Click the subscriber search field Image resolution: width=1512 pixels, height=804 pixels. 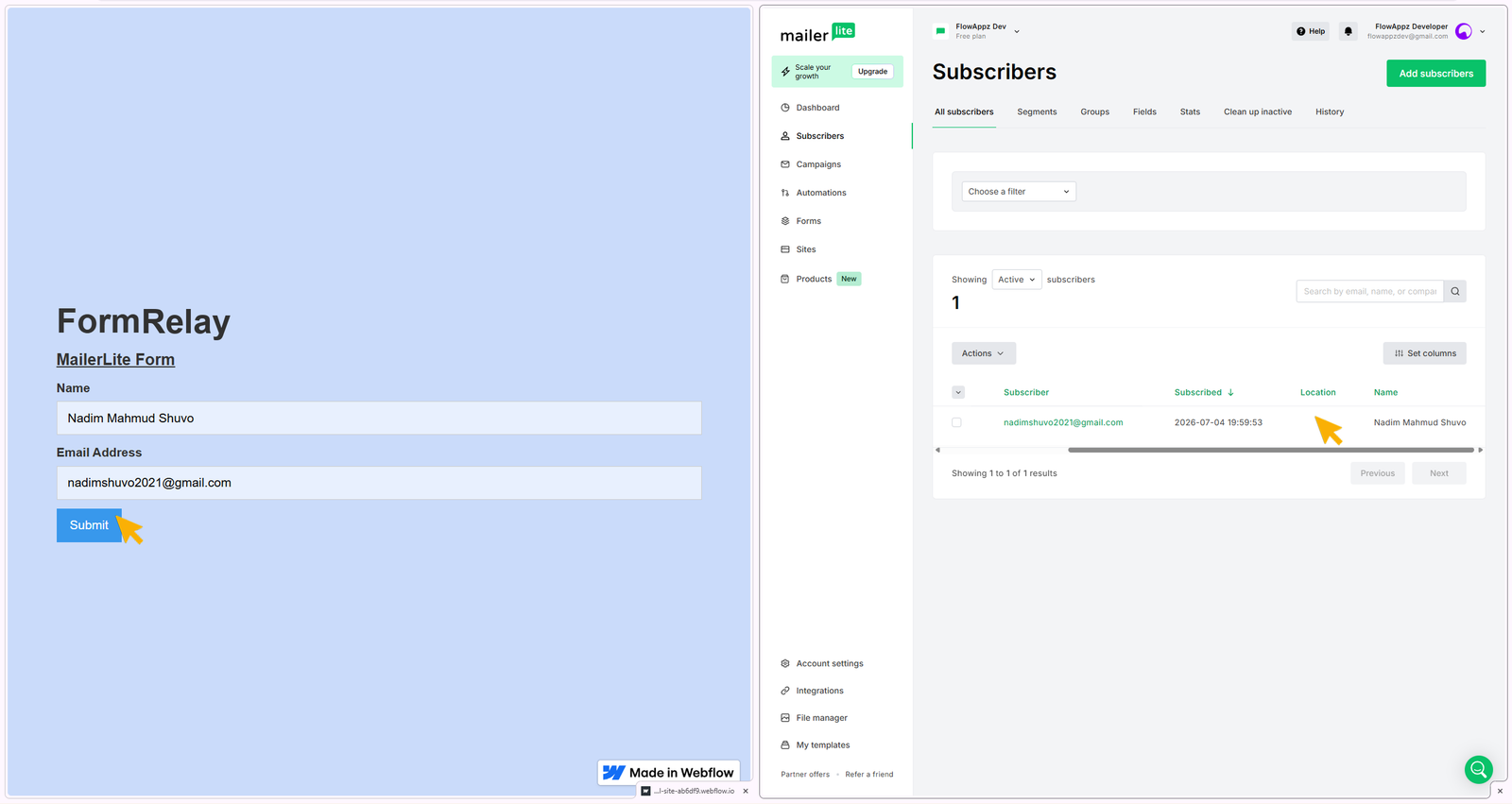pos(1370,291)
